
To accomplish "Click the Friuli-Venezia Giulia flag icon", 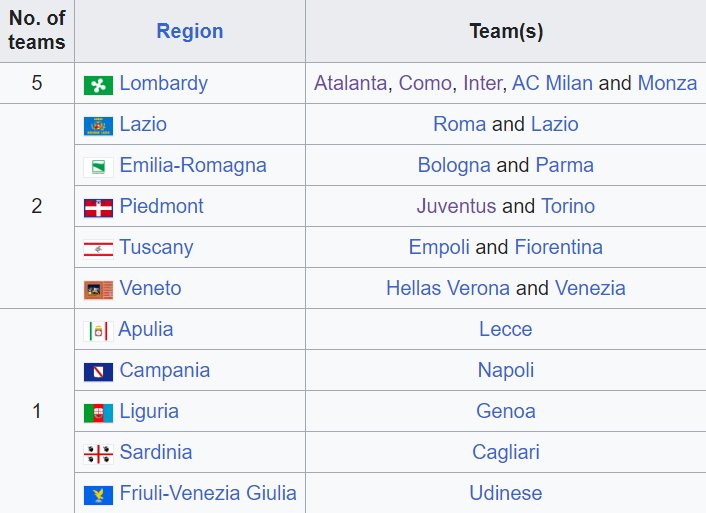I will click(x=98, y=495).
